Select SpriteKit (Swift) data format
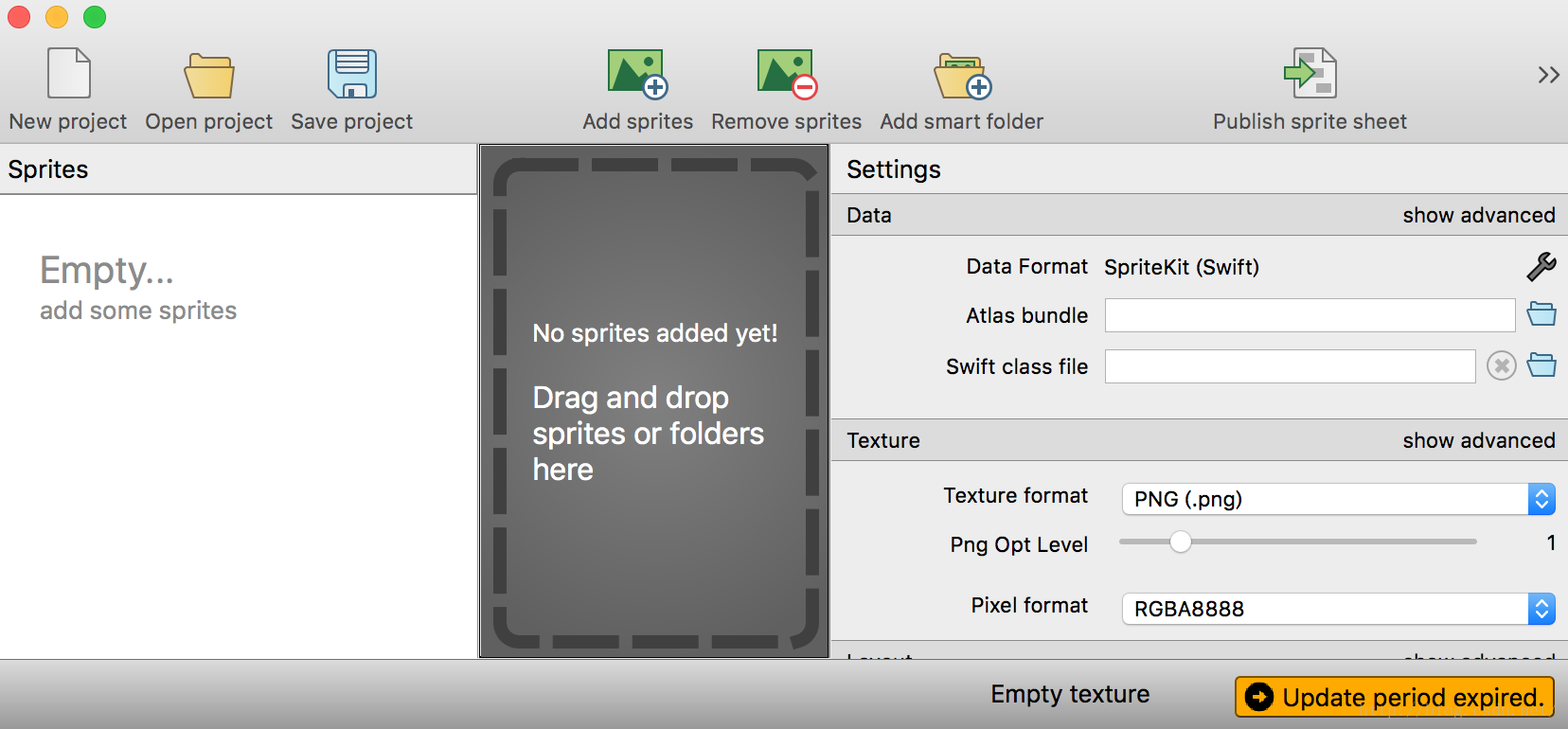Viewport: 1568px width, 729px height. point(1182,267)
